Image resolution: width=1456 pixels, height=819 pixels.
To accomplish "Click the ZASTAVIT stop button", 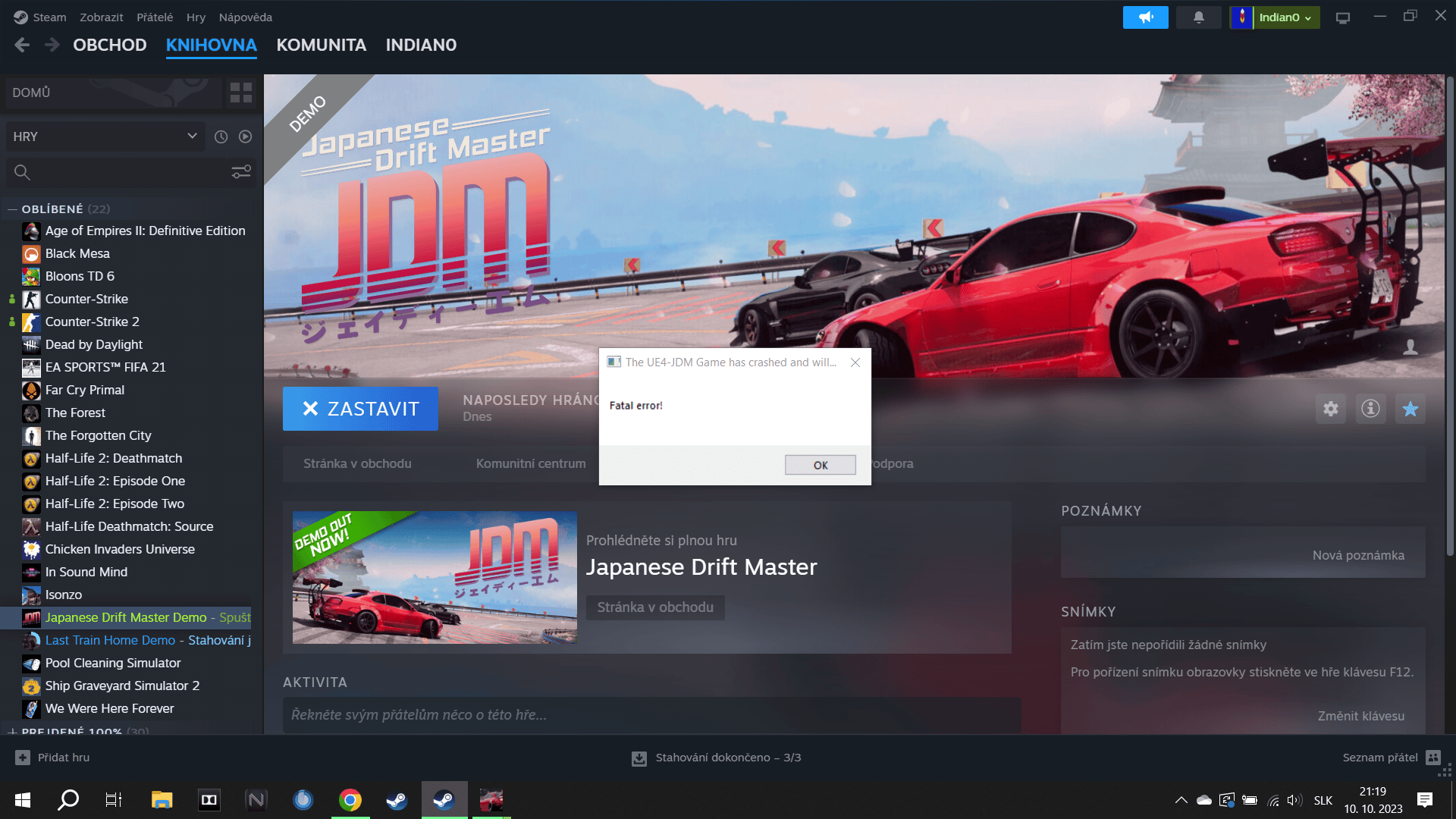I will click(360, 409).
